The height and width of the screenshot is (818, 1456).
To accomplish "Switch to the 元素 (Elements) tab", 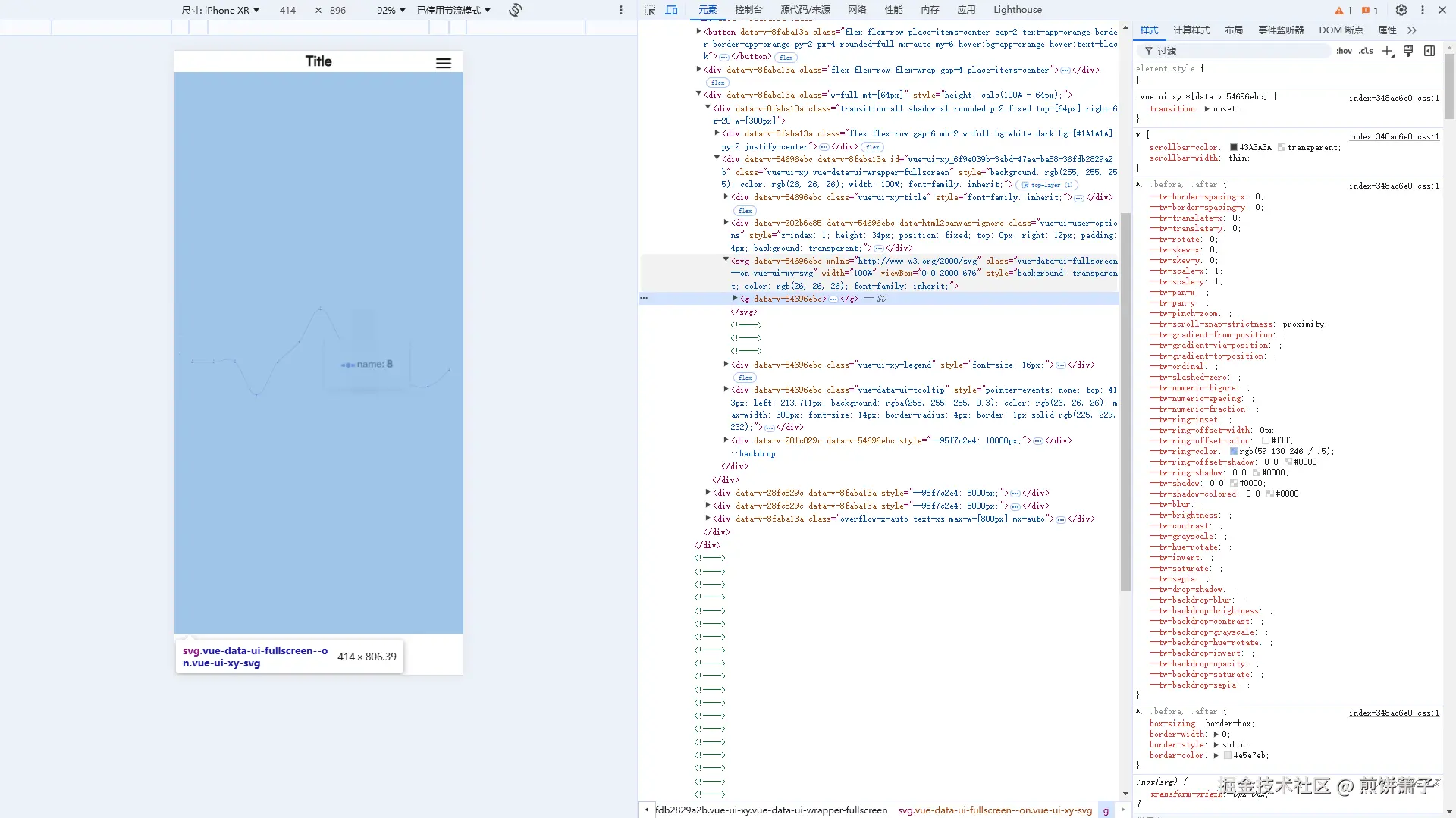I will tap(708, 10).
